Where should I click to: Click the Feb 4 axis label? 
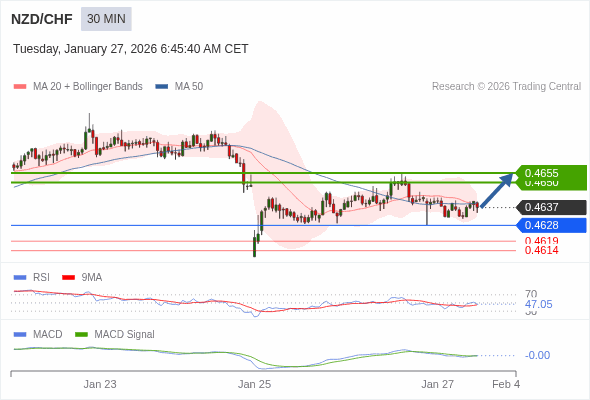506,384
